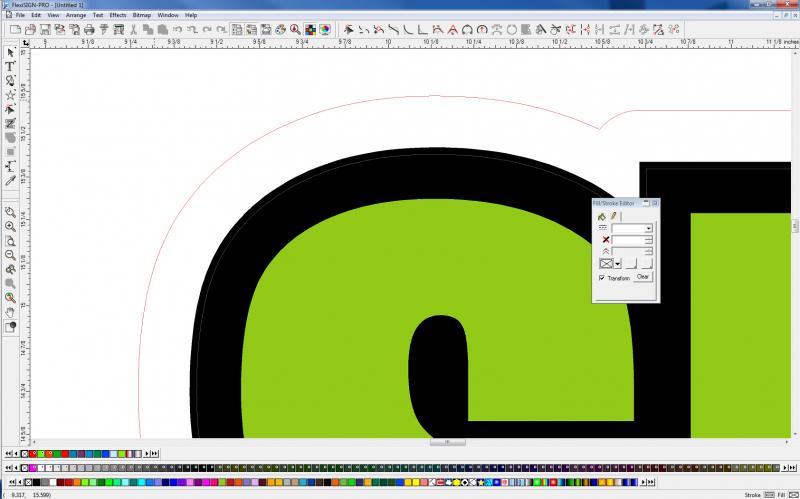Open the no-fill pattern dropdown arrow
This screenshot has height=499, width=800.
point(618,264)
